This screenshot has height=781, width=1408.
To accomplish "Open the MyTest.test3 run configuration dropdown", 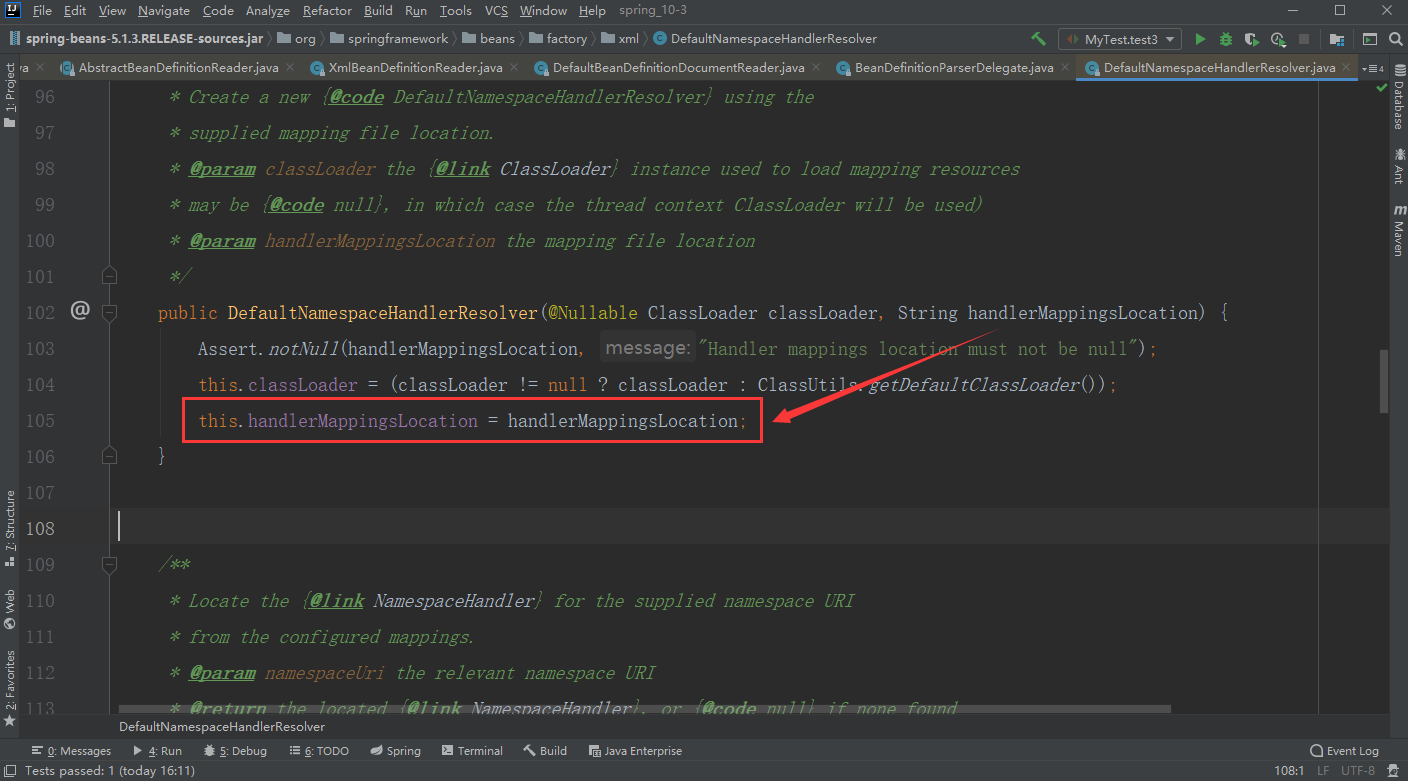I will [1120, 39].
